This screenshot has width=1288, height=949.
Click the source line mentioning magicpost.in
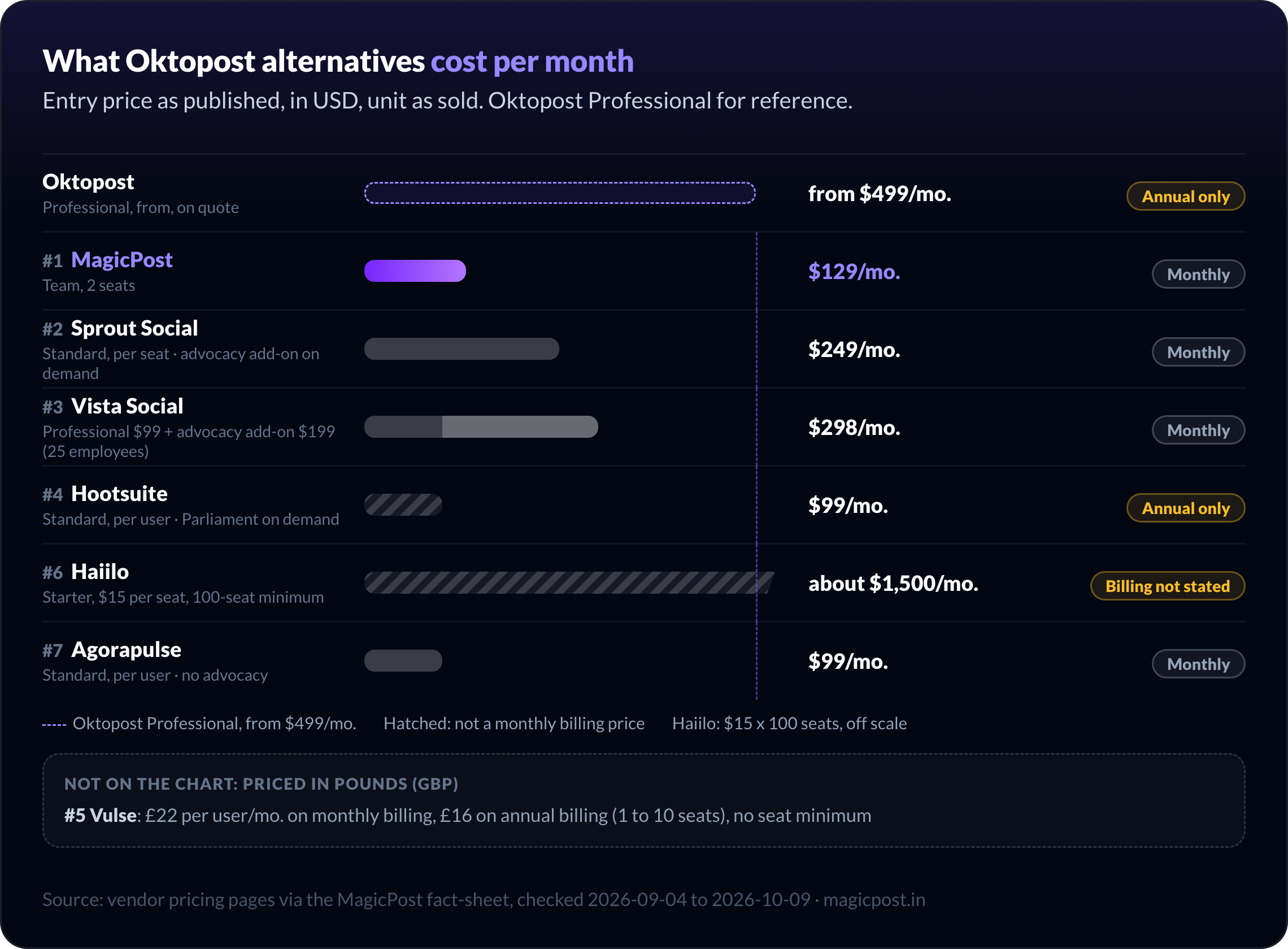484,900
